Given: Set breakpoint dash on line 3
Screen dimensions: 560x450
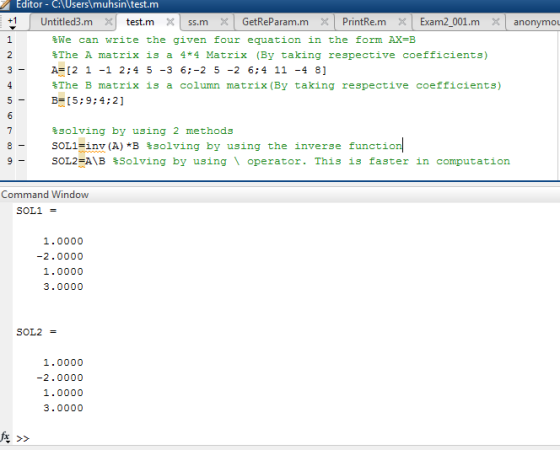Looking at the screenshot, I should coord(21,70).
